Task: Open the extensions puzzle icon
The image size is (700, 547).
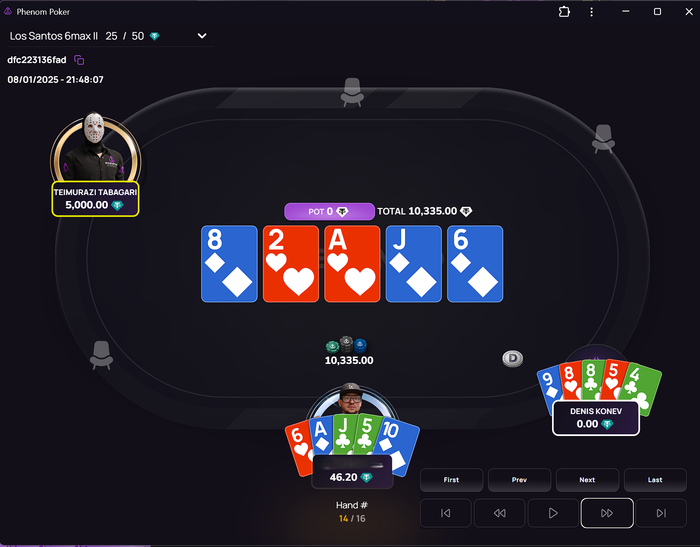Action: click(564, 12)
